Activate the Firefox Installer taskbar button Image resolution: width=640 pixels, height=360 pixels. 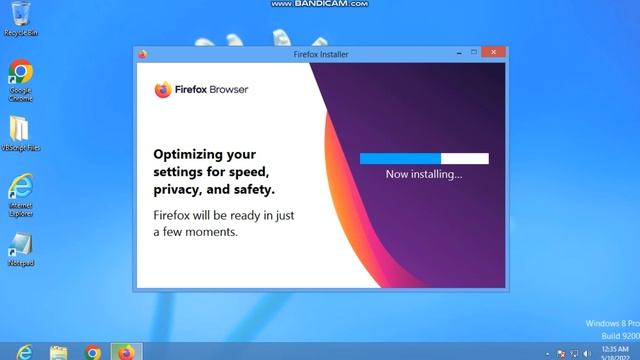[127, 352]
